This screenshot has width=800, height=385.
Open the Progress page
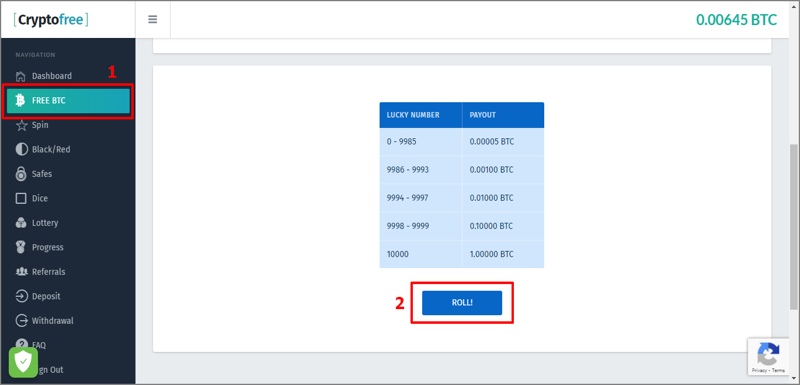click(67, 247)
